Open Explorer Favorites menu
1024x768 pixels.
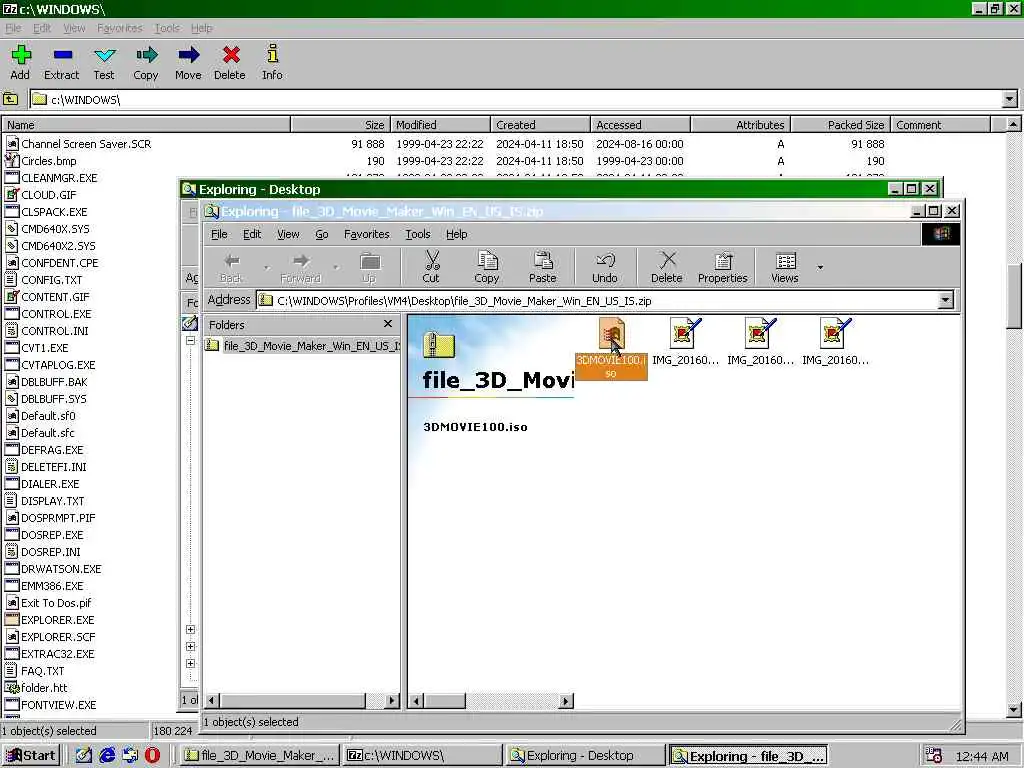(366, 234)
